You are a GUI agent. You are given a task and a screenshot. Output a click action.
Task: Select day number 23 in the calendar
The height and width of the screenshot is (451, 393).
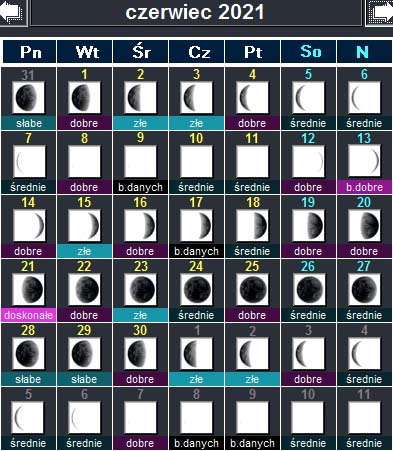coord(140,266)
